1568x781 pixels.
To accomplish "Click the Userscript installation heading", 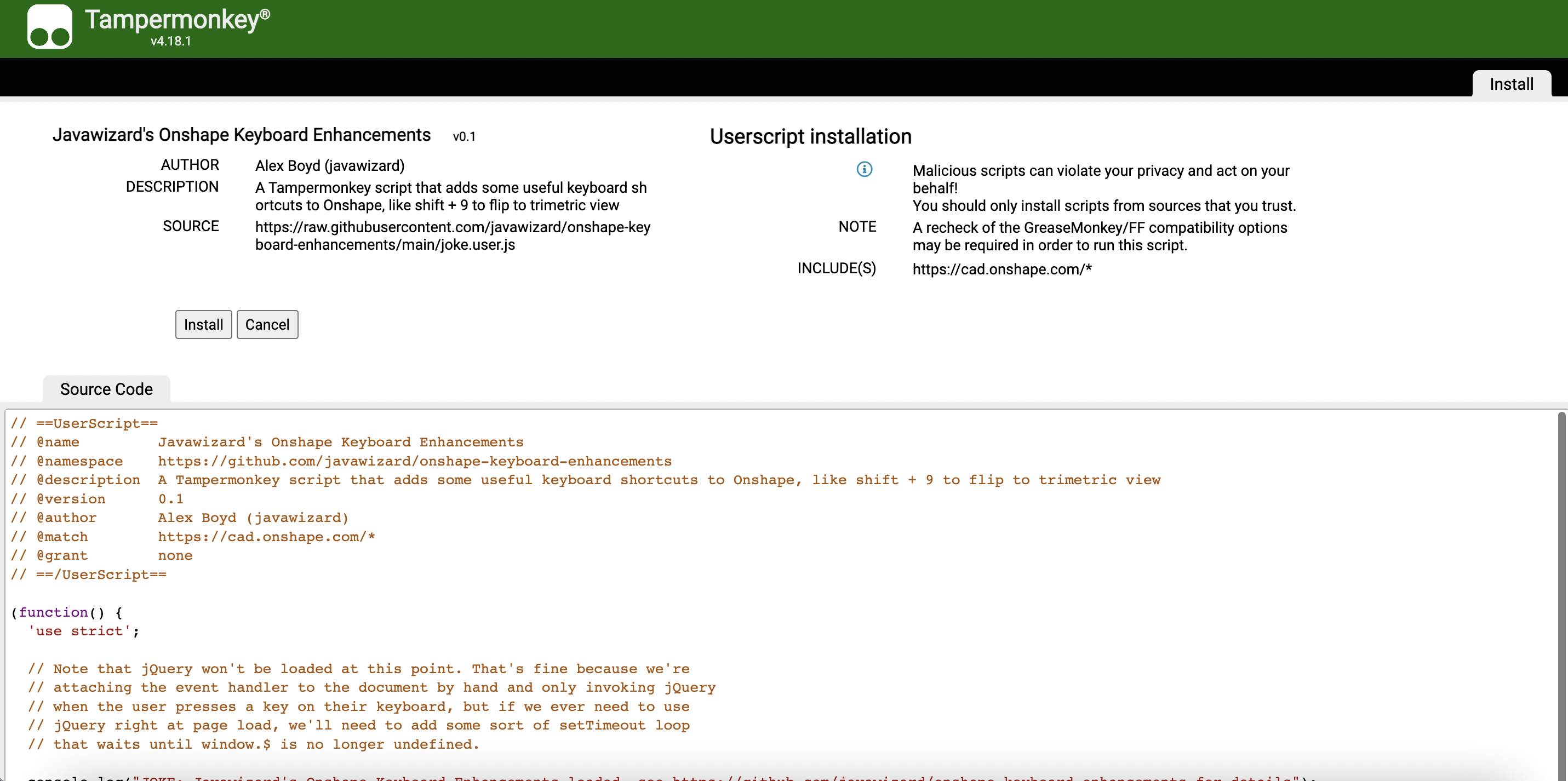I will click(810, 136).
